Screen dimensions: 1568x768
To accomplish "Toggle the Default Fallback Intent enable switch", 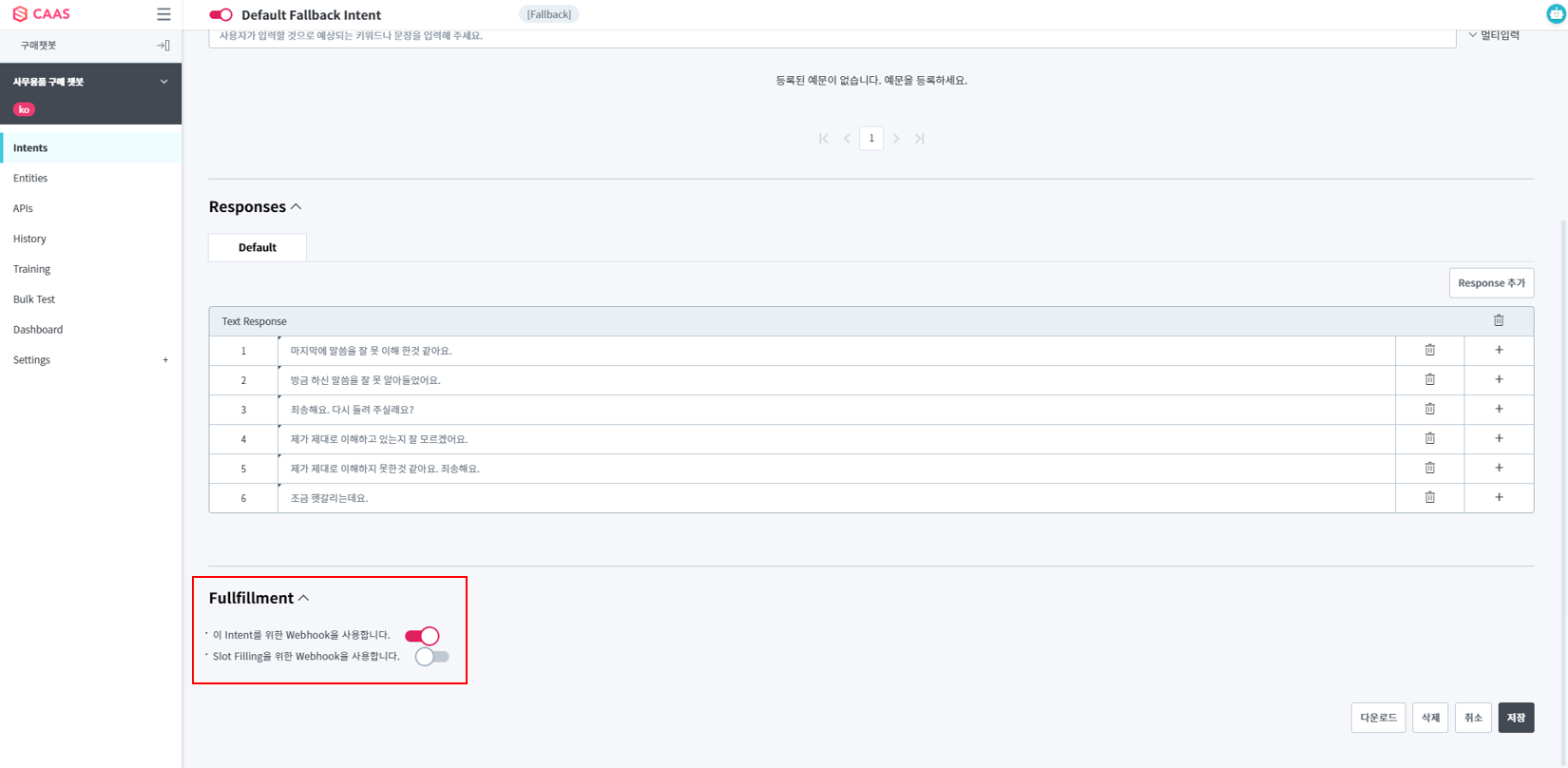I will pyautogui.click(x=220, y=15).
